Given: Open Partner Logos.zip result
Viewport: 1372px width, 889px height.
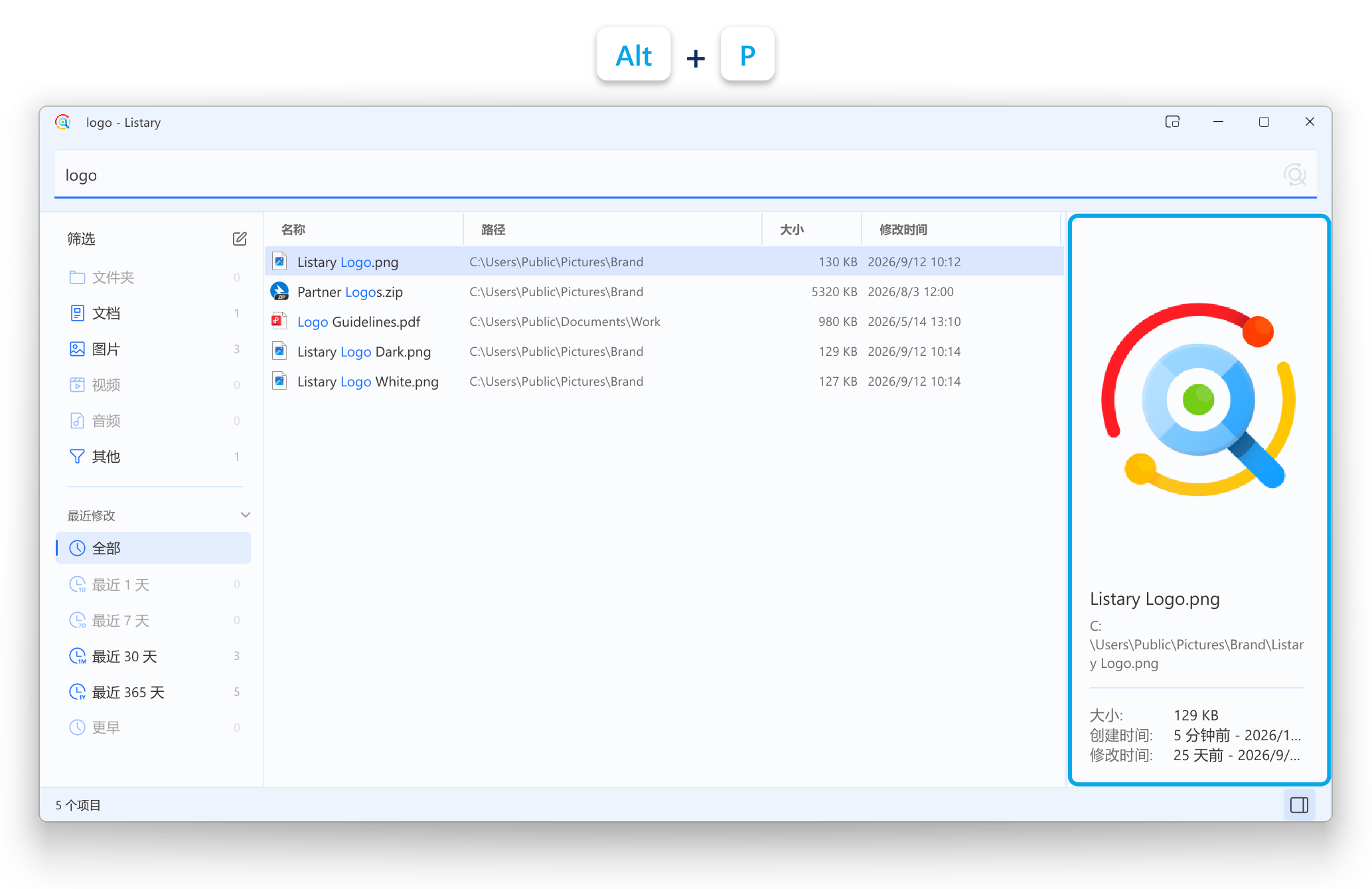Looking at the screenshot, I should click(x=664, y=292).
